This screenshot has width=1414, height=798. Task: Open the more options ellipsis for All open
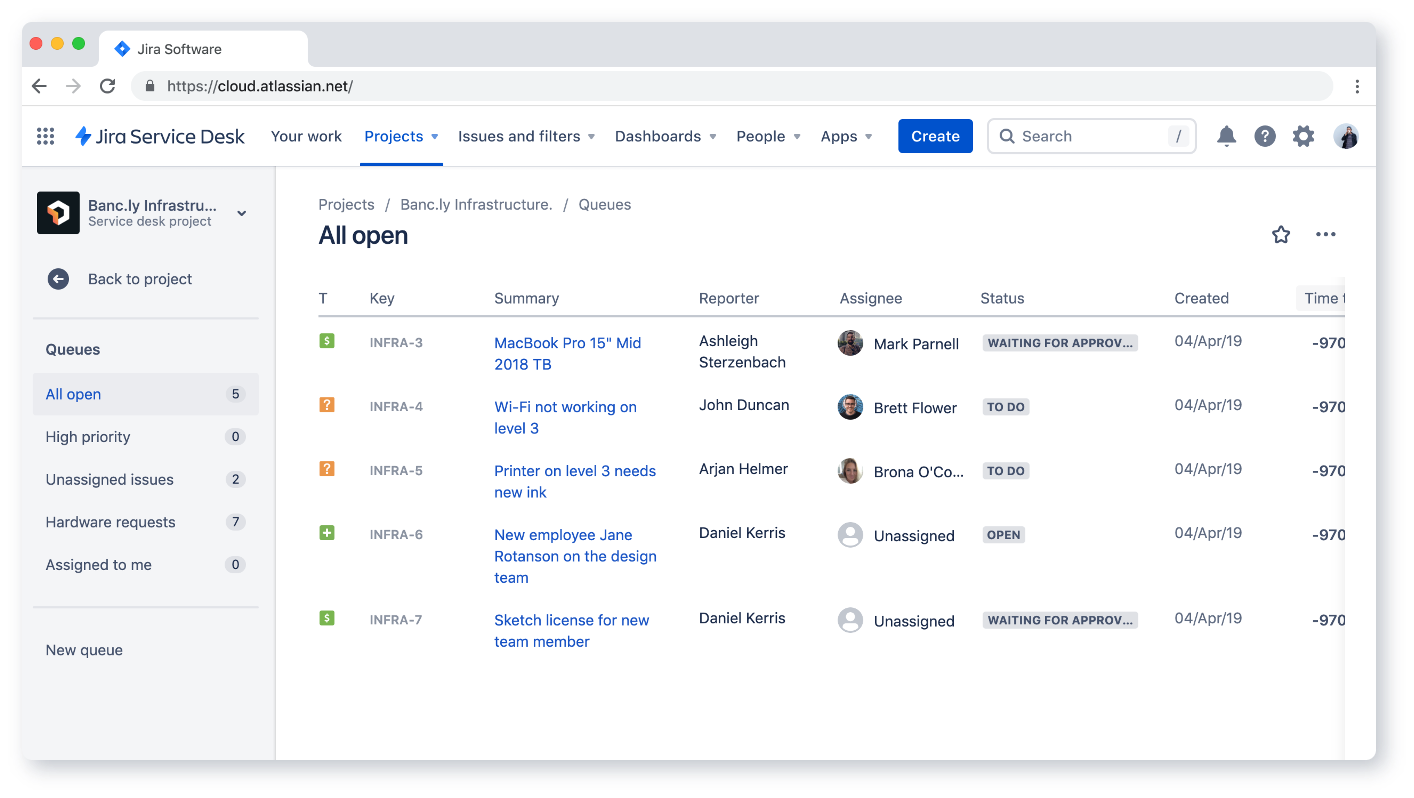tap(1326, 234)
